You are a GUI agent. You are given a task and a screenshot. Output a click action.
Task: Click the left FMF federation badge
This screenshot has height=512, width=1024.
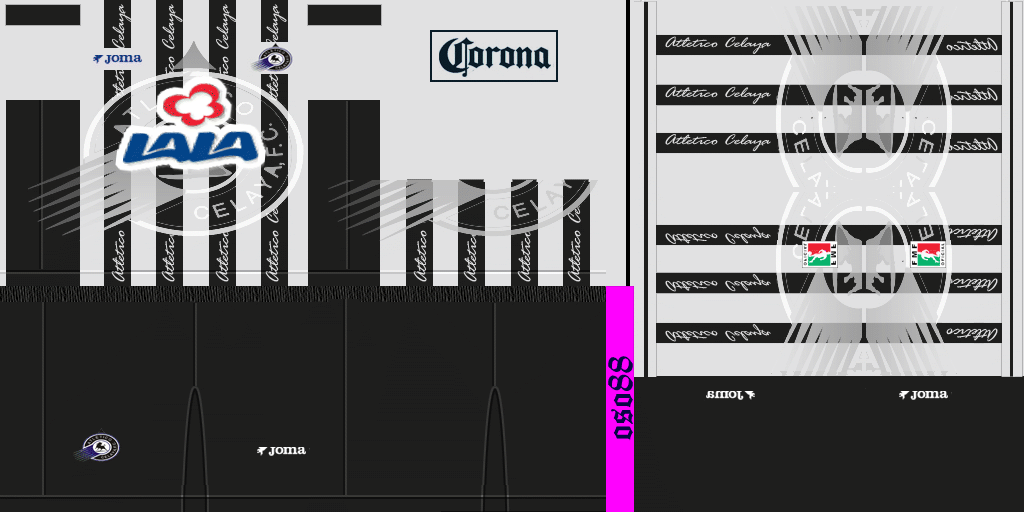[x=820, y=254]
